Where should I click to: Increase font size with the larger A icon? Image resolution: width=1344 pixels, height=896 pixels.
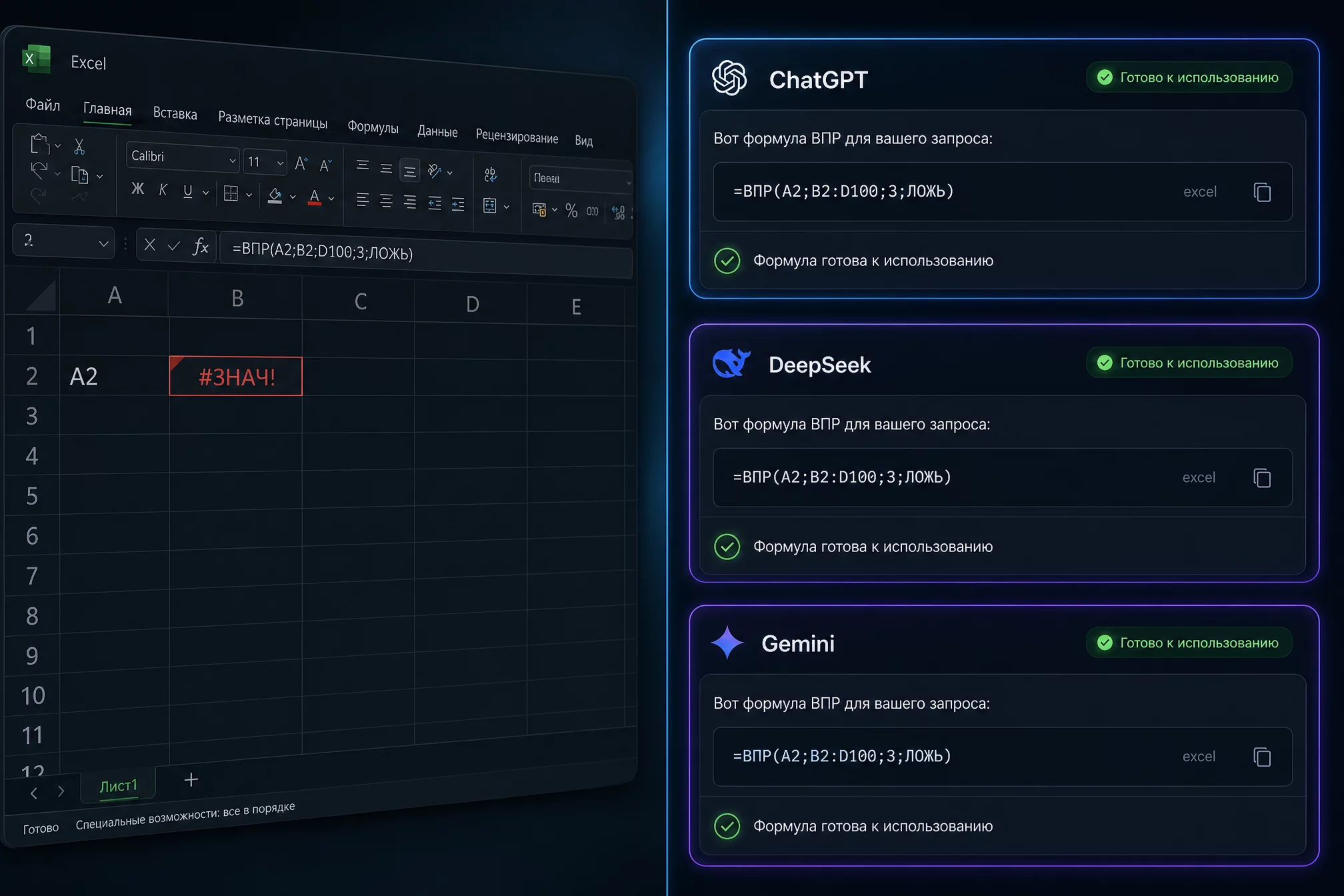tap(301, 163)
